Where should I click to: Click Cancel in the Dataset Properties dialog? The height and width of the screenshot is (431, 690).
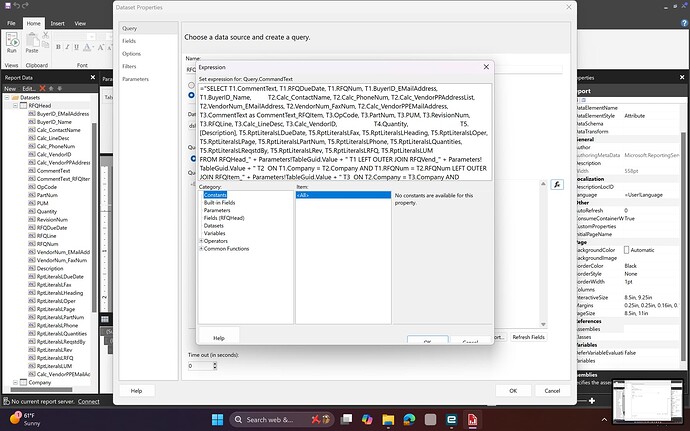pyautogui.click(x=552, y=390)
